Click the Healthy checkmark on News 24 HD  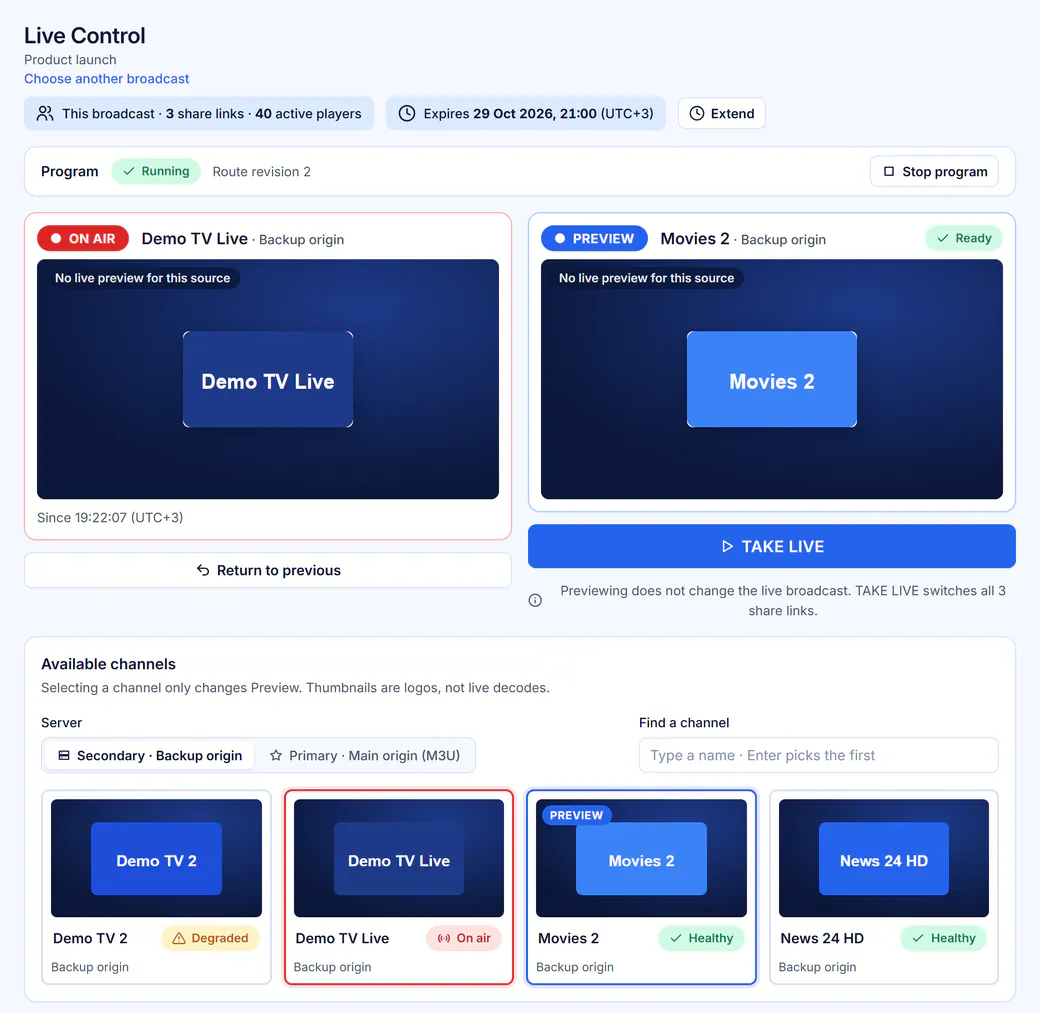click(918, 939)
